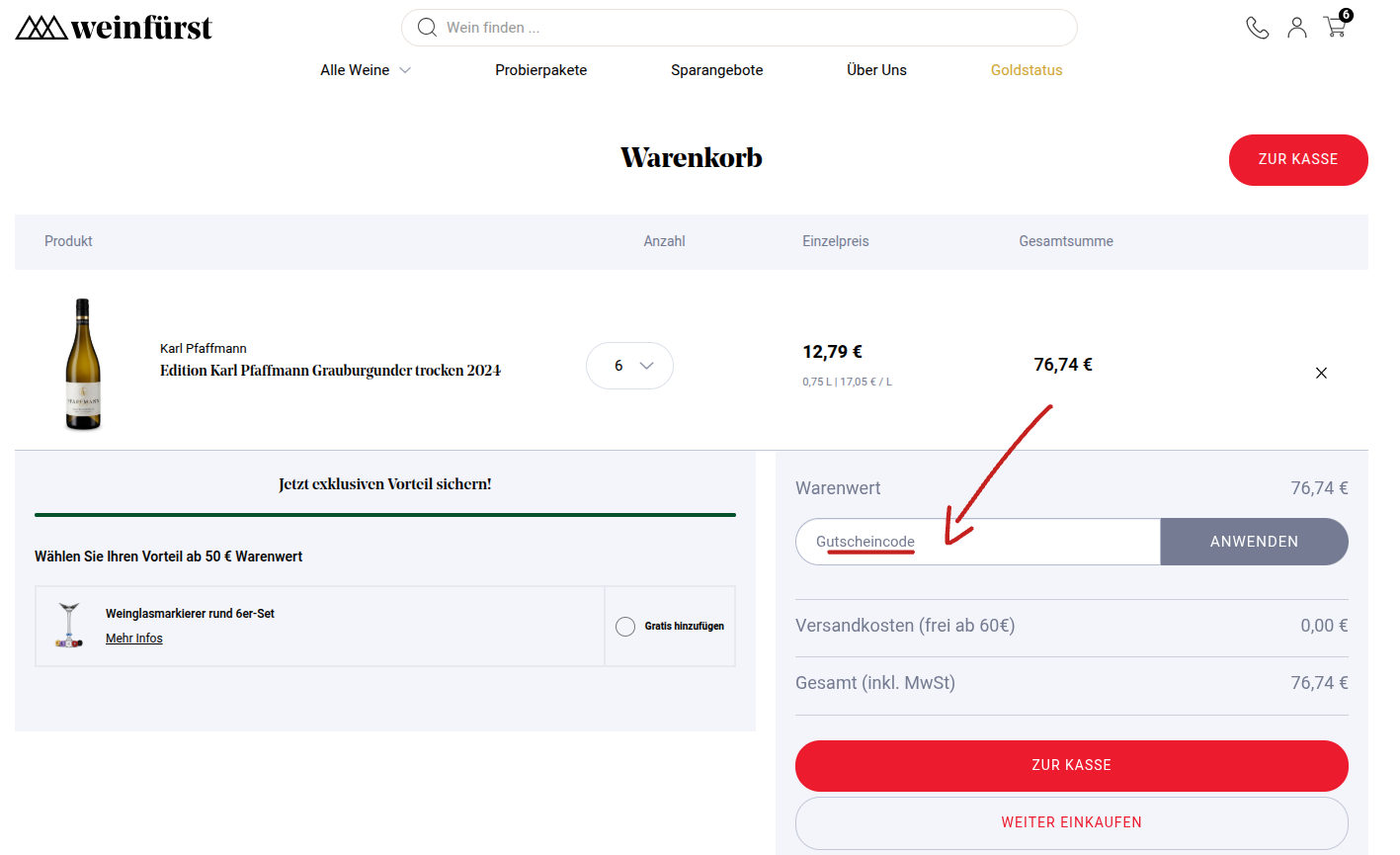Click the telephone contact icon
1400x855 pixels.
1257,28
